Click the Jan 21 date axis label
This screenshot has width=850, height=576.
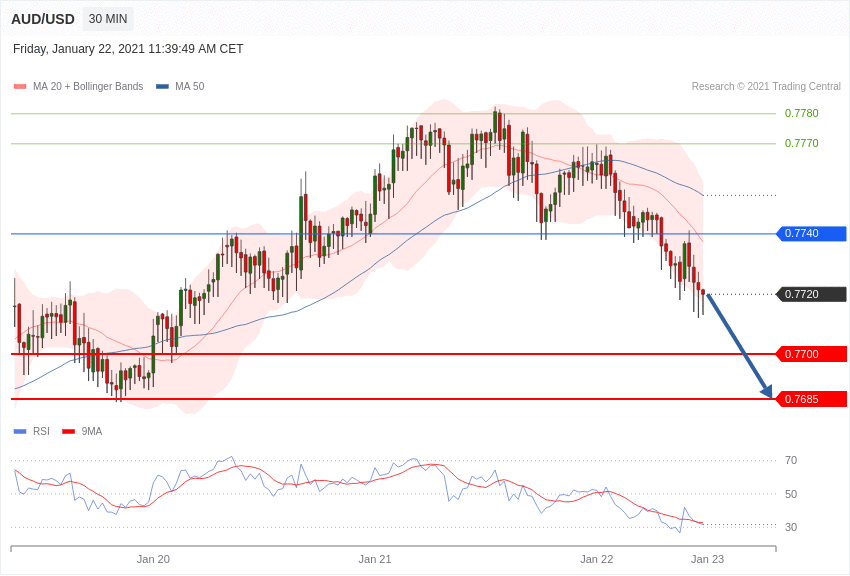point(375,559)
